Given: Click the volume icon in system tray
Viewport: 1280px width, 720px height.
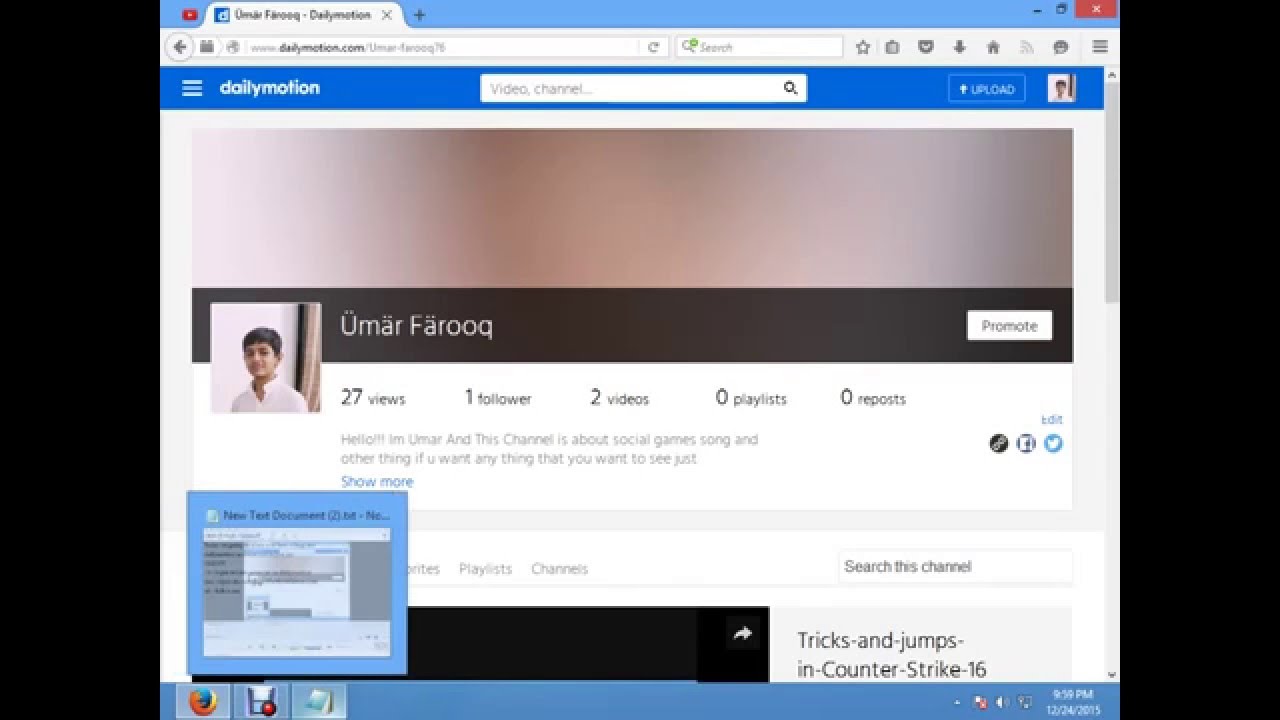Looking at the screenshot, I should point(1002,702).
